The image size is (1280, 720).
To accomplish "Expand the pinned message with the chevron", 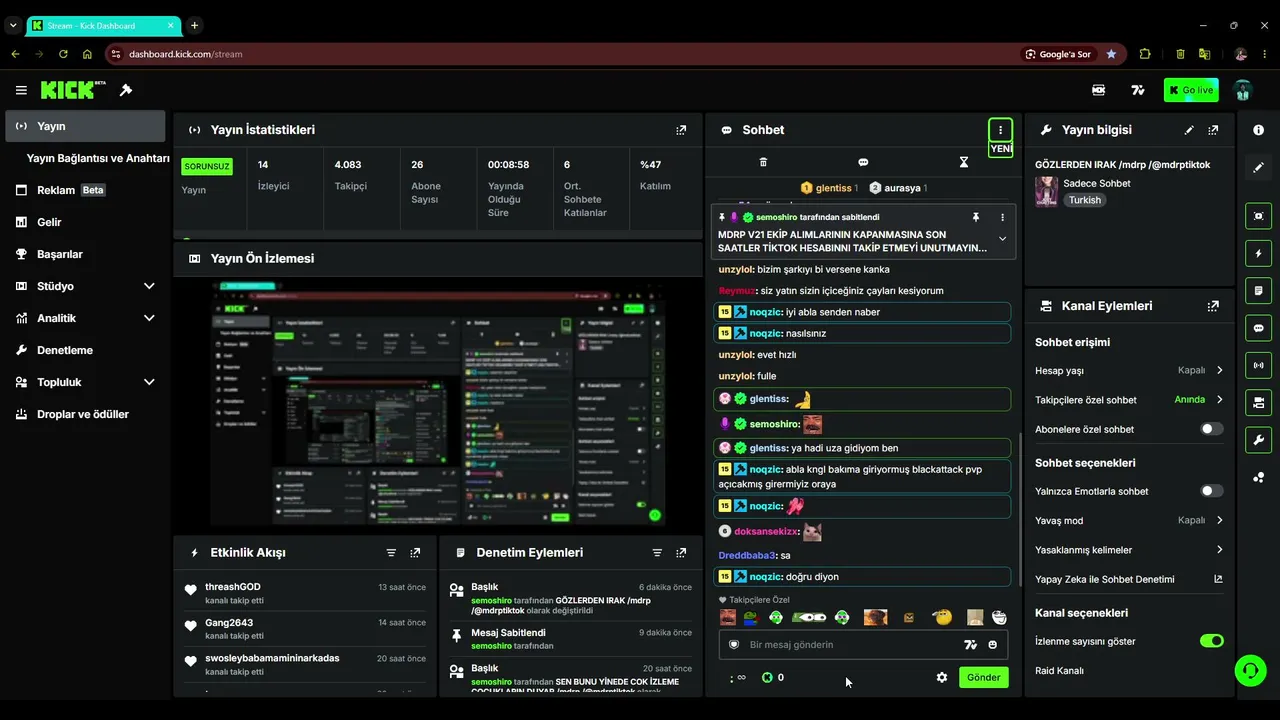I will 1002,239.
